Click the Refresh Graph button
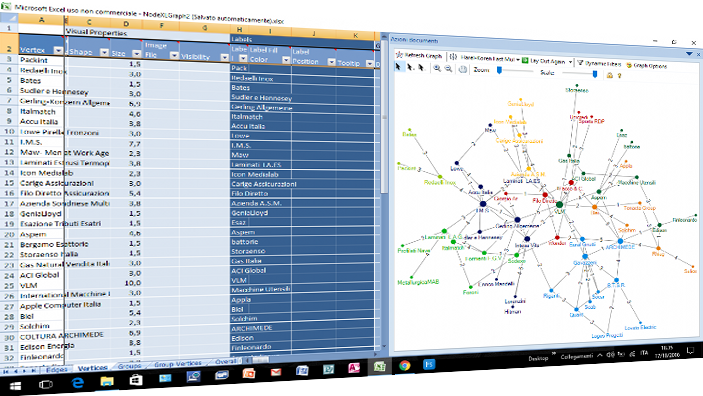The width and height of the screenshot is (703, 396). (419, 56)
